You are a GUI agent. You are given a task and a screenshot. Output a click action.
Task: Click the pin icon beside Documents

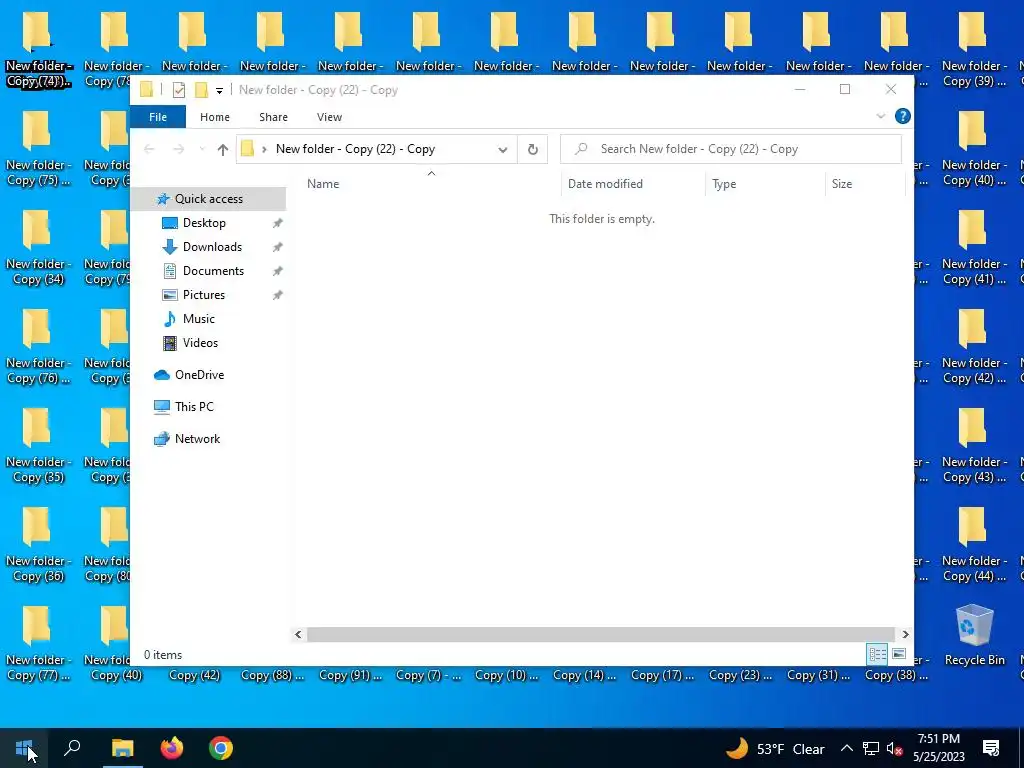[278, 271]
